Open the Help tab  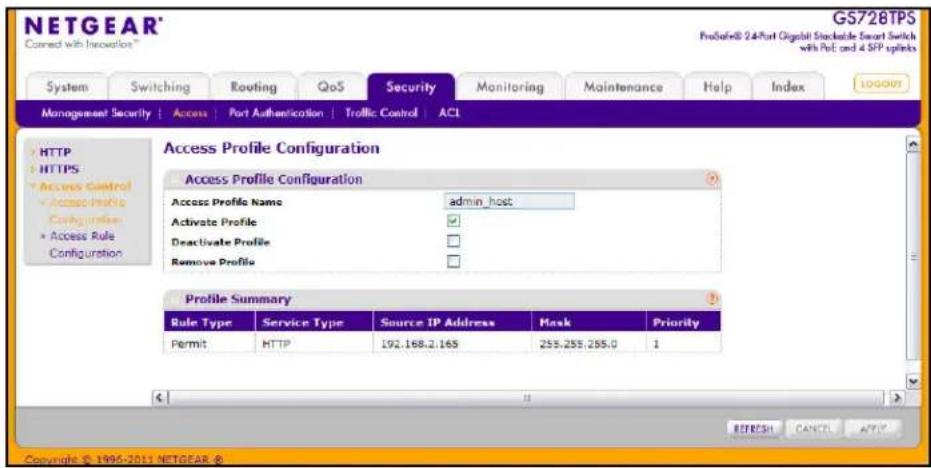click(717, 87)
